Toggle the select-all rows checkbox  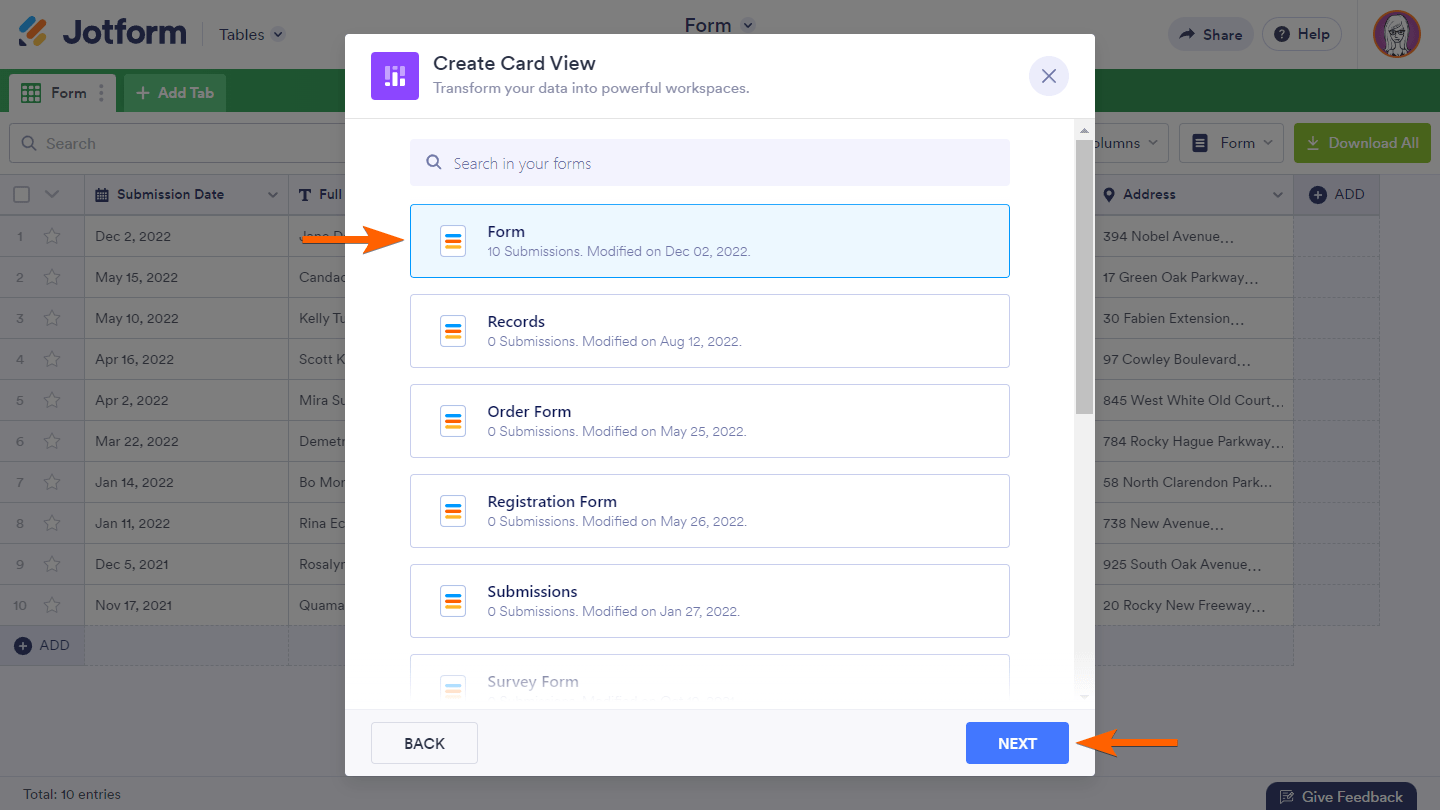tap(22, 194)
